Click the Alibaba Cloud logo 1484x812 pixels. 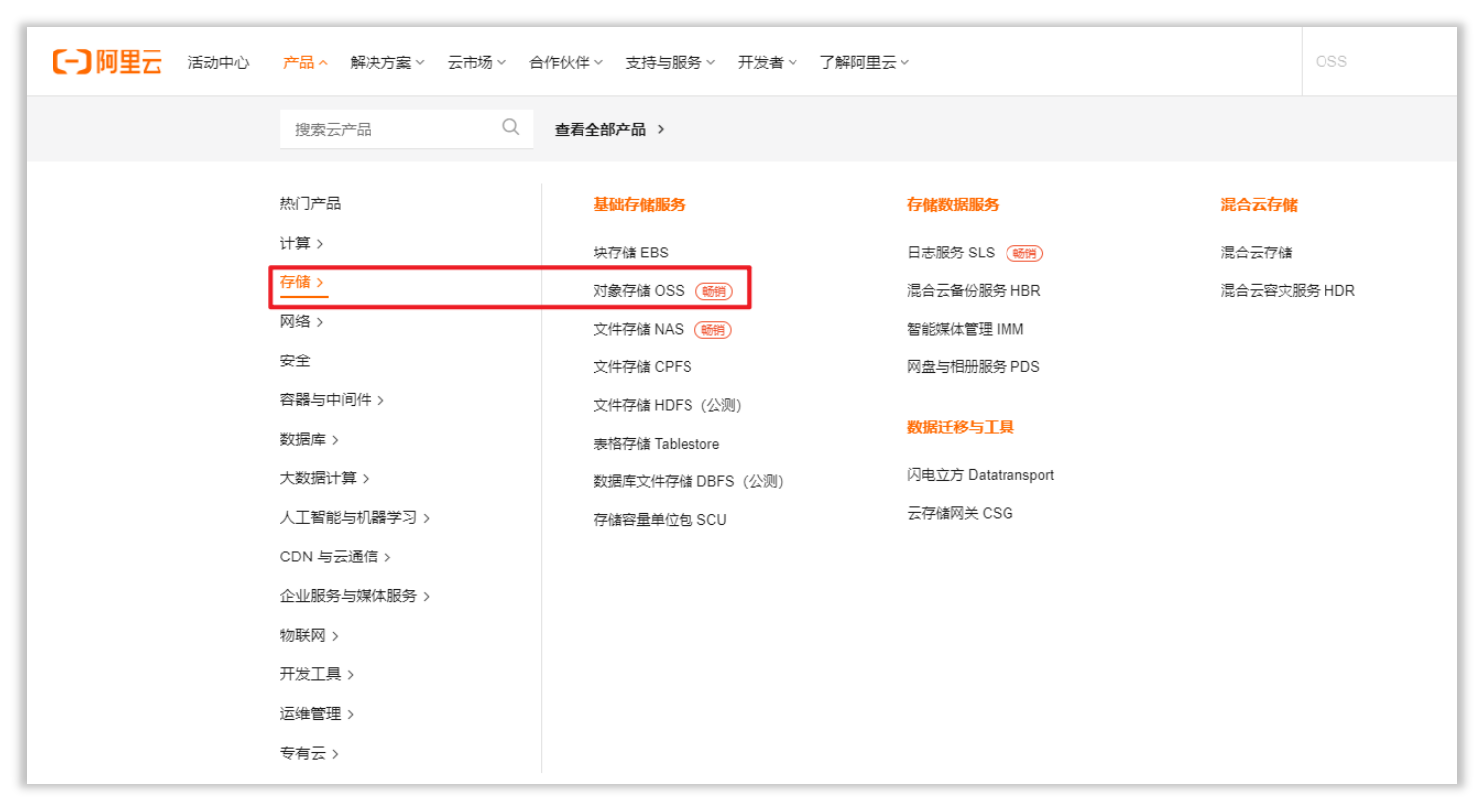[x=107, y=61]
